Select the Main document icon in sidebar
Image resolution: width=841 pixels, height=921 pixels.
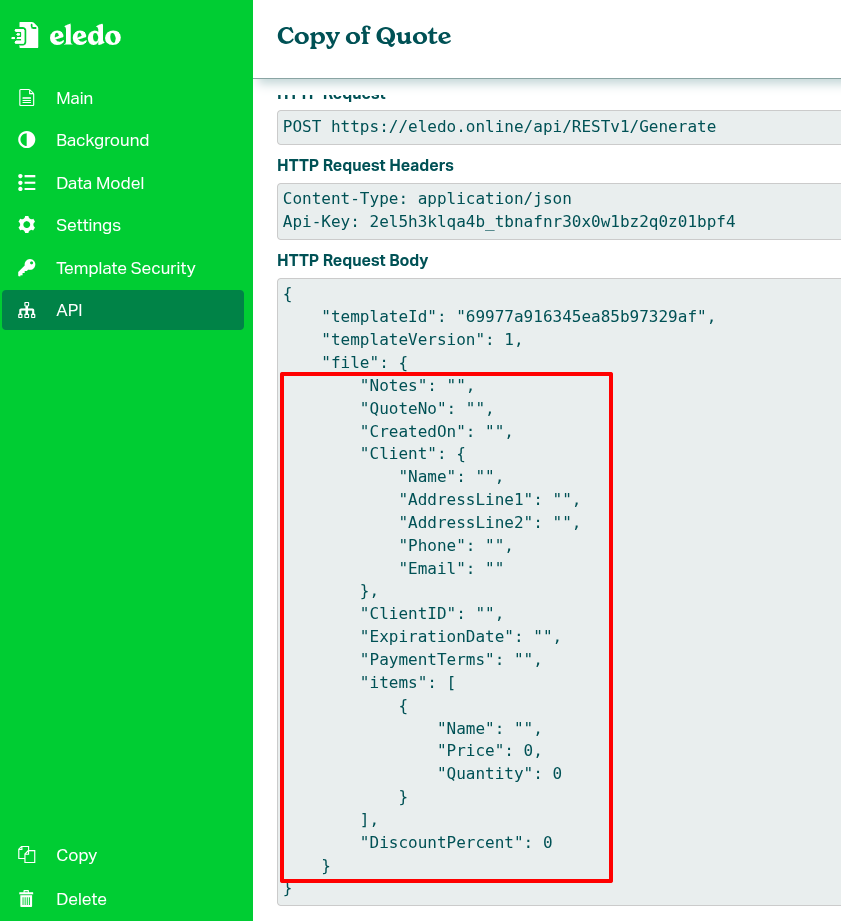(x=29, y=98)
